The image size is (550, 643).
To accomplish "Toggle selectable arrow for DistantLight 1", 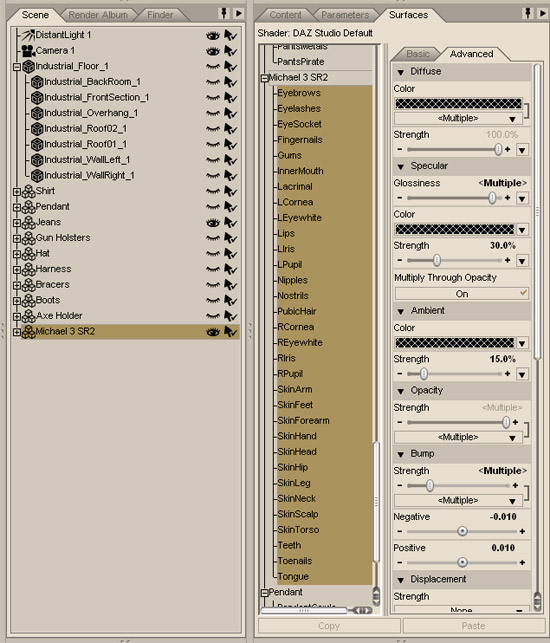I will pos(230,35).
